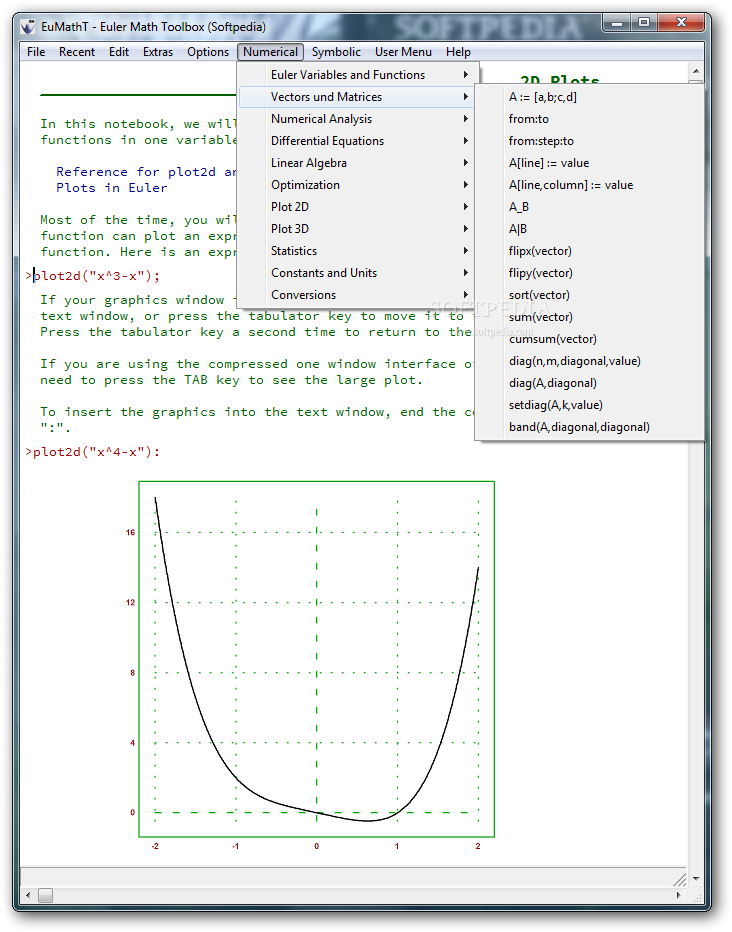Expand Constants and Units submenu

tap(356, 273)
